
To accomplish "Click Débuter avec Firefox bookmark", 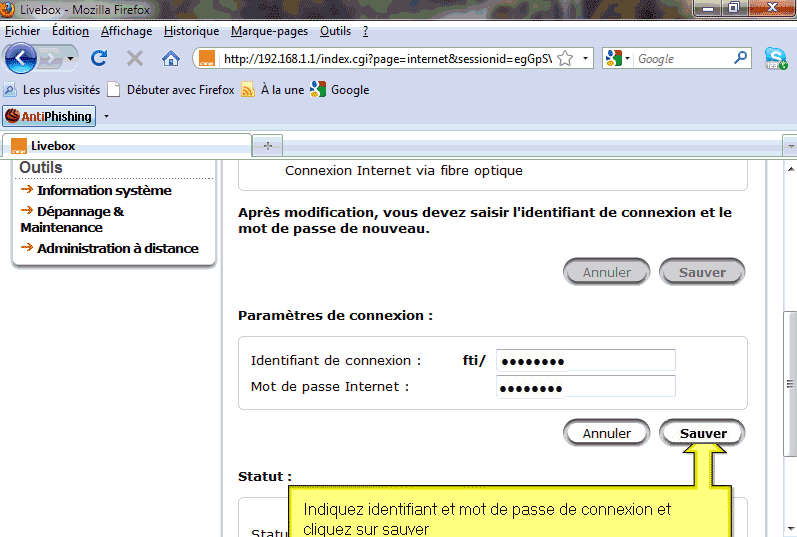I will point(171,90).
